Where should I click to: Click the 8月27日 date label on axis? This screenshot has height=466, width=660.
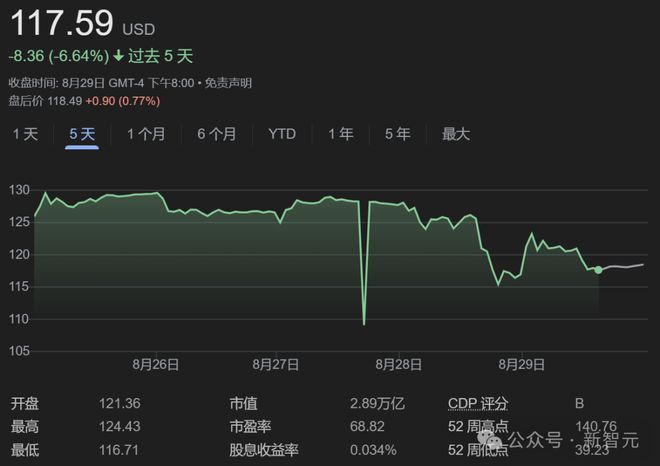[x=276, y=364]
